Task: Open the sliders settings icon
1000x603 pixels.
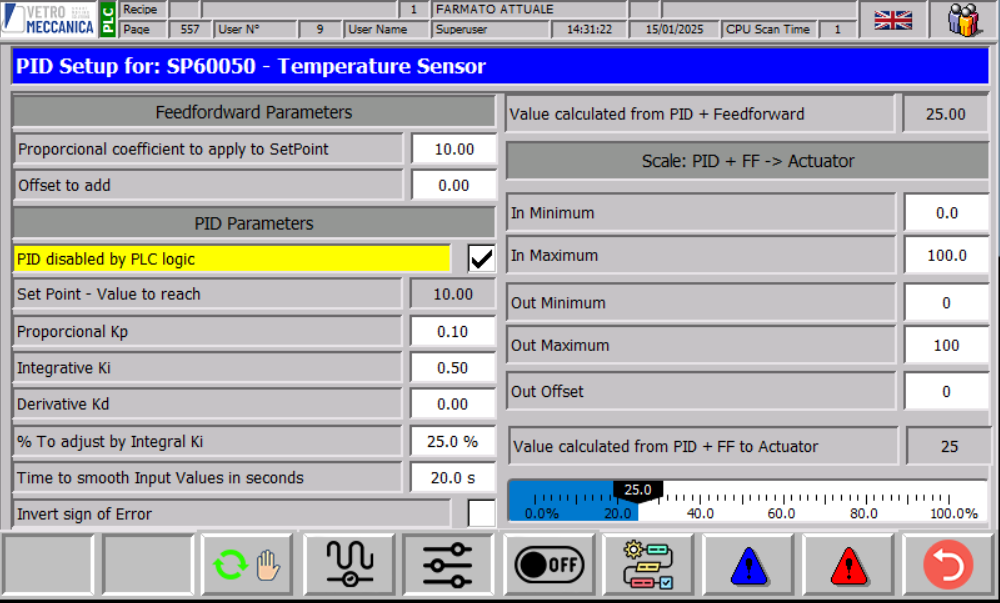Action: pos(448,565)
